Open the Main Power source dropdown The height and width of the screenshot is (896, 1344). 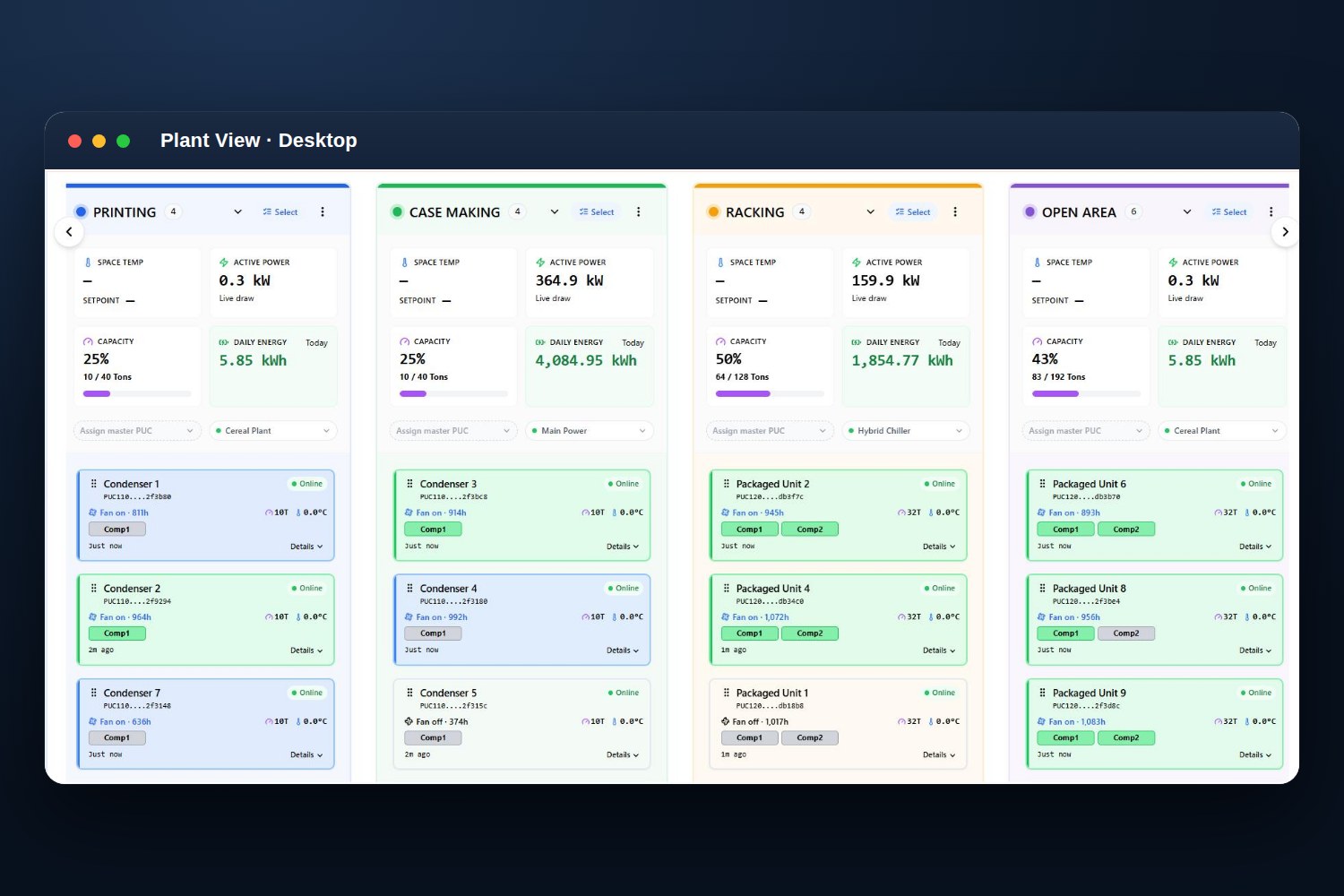click(589, 431)
